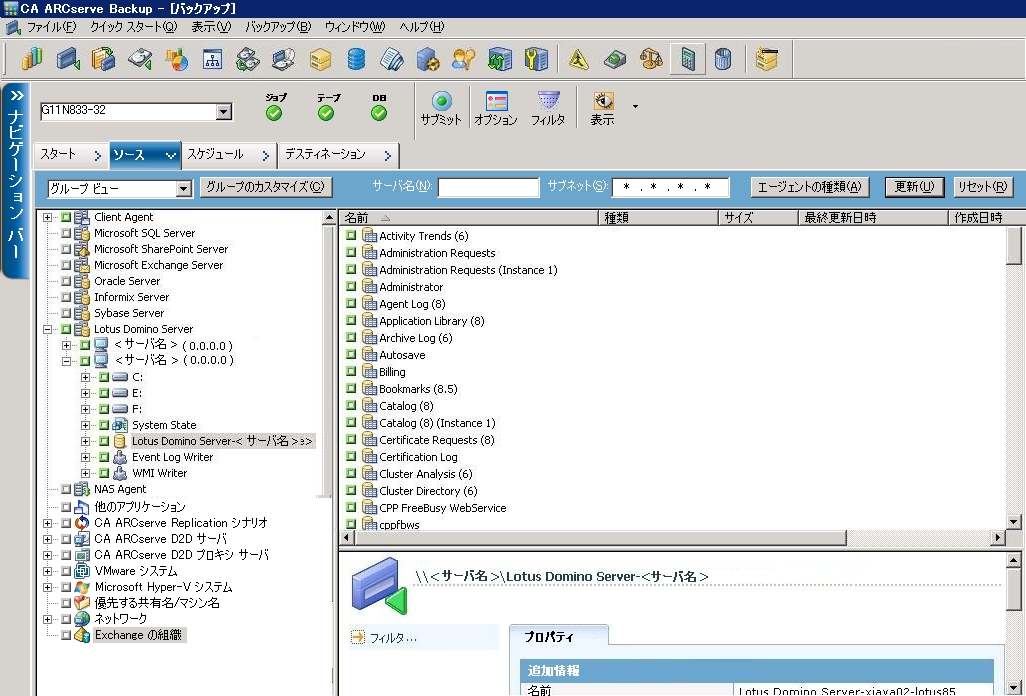Expand the navigation bar chevron icon
The width and height of the screenshot is (1026, 696).
16,97
